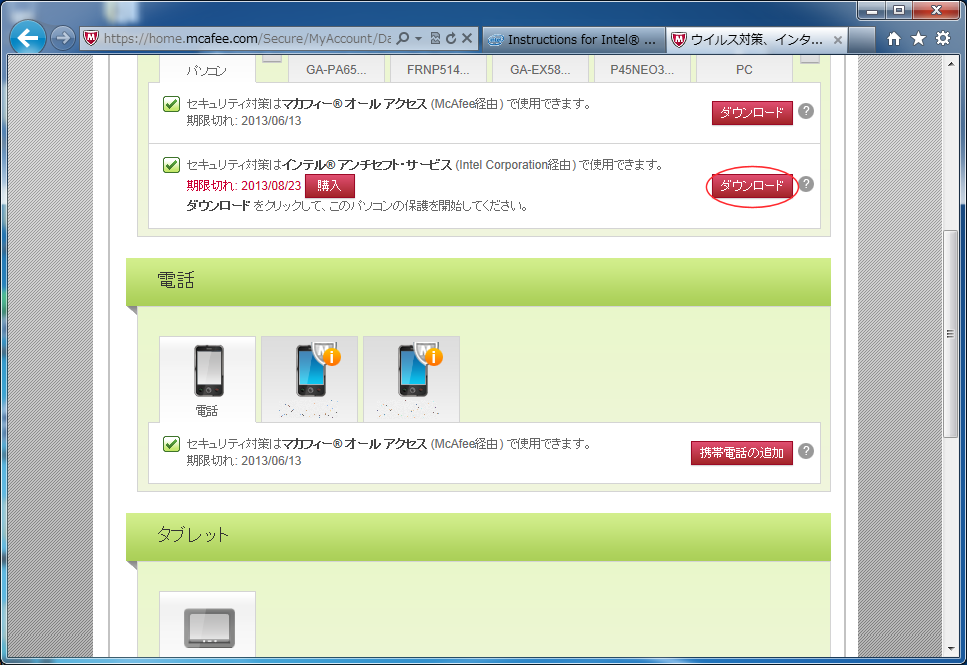Click the empty new tab button
This screenshot has width=967, height=665.
pos(862,39)
